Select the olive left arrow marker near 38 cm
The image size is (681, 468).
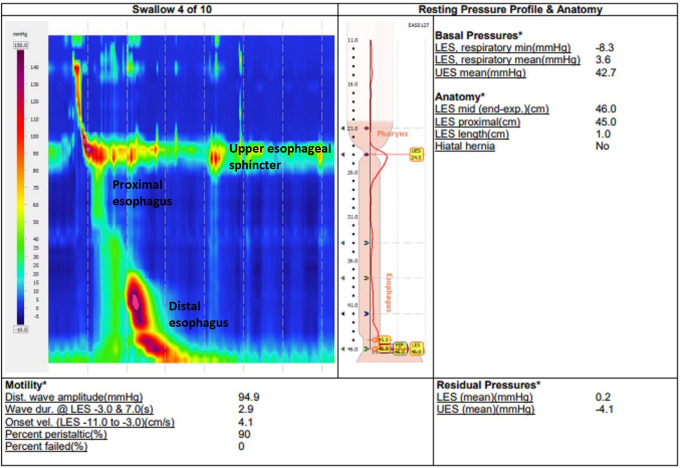pyautogui.click(x=343, y=278)
